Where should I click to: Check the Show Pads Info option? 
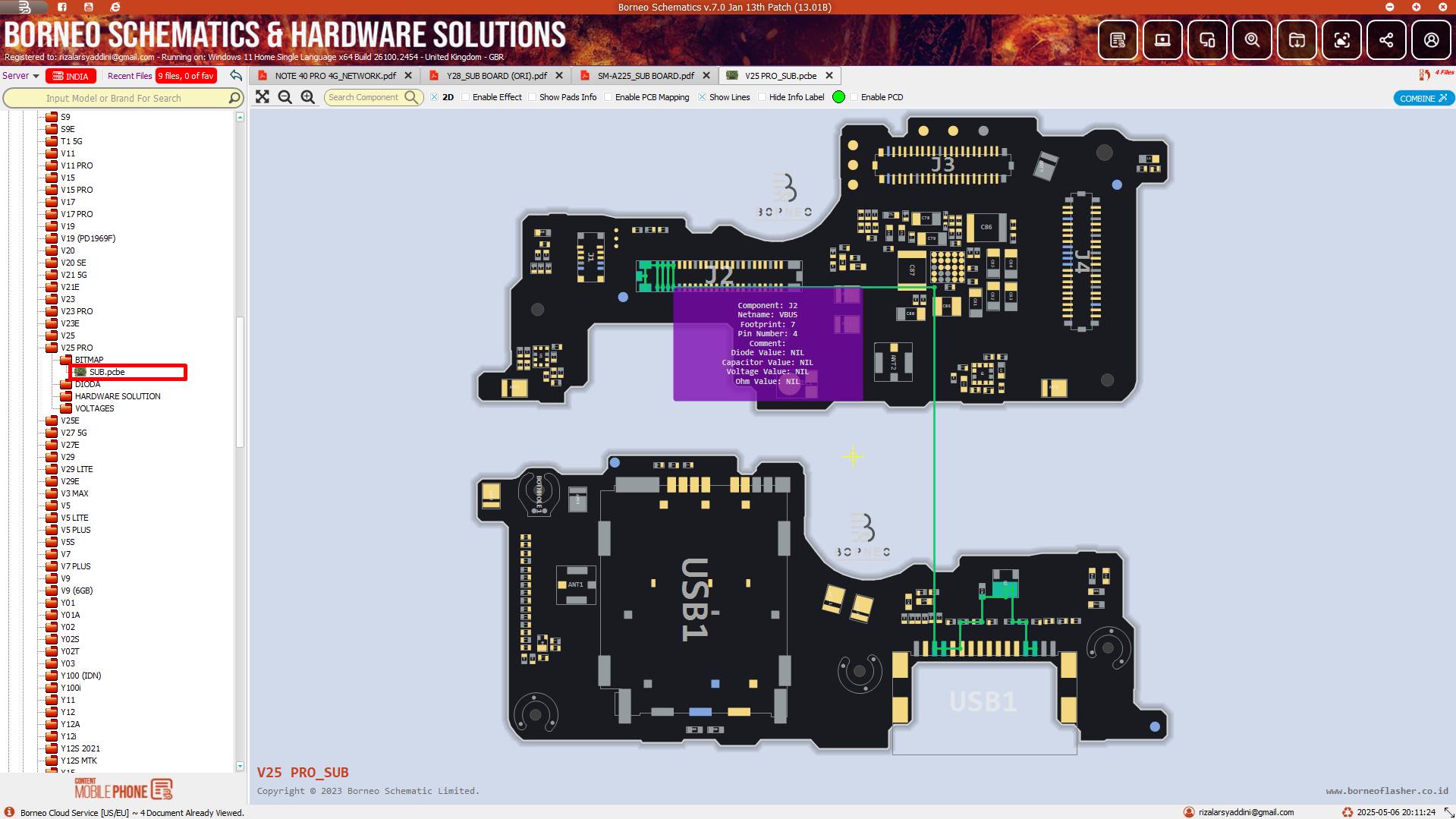(533, 97)
